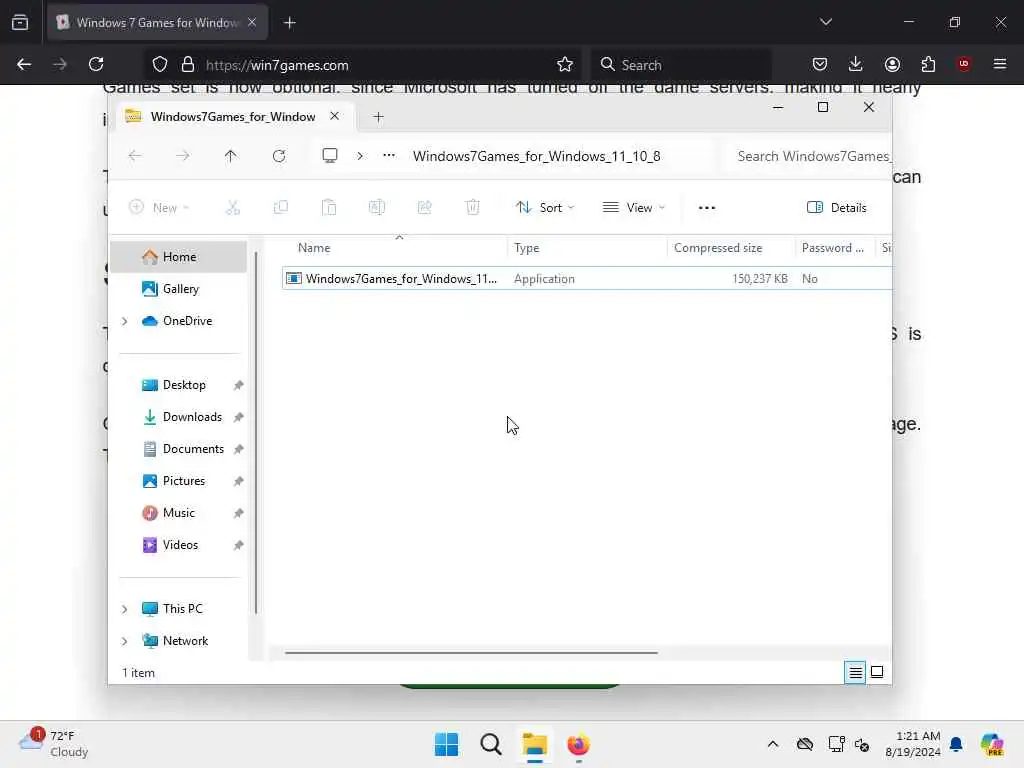This screenshot has height=768, width=1024.
Task: Open the Firefox Extensions puzzle icon
Action: (928, 64)
